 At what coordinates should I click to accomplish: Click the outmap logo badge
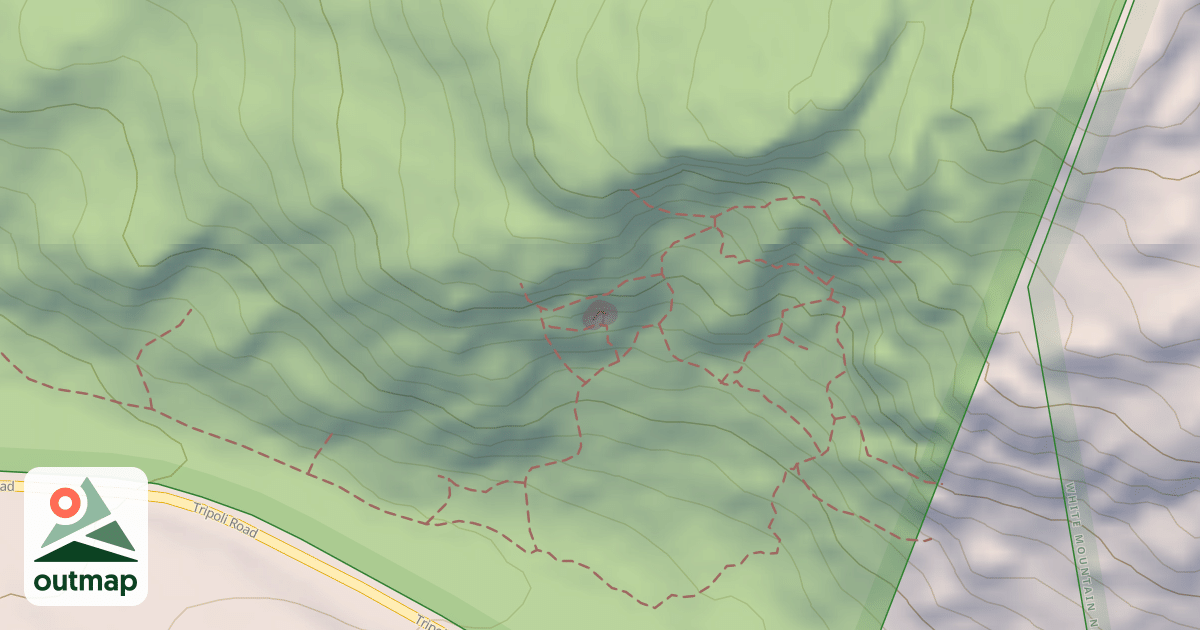pyautogui.click(x=86, y=536)
